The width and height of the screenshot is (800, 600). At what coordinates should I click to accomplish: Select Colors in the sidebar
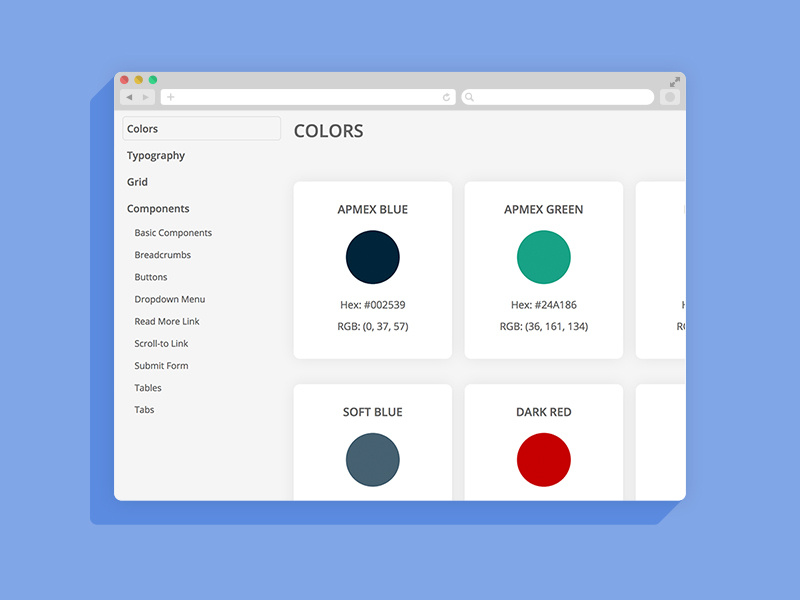coord(202,129)
